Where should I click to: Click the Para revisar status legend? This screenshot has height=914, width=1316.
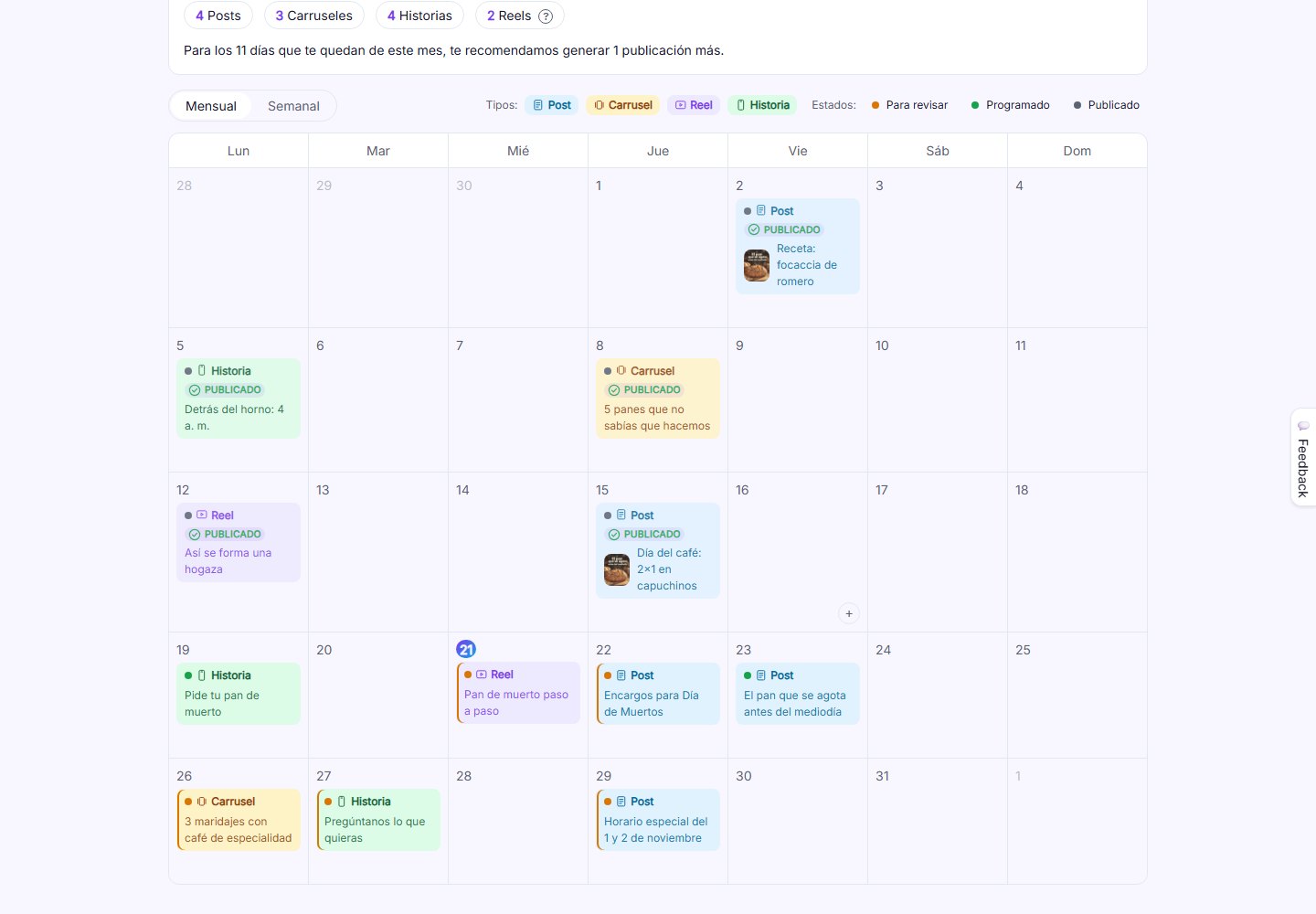pyautogui.click(x=910, y=105)
